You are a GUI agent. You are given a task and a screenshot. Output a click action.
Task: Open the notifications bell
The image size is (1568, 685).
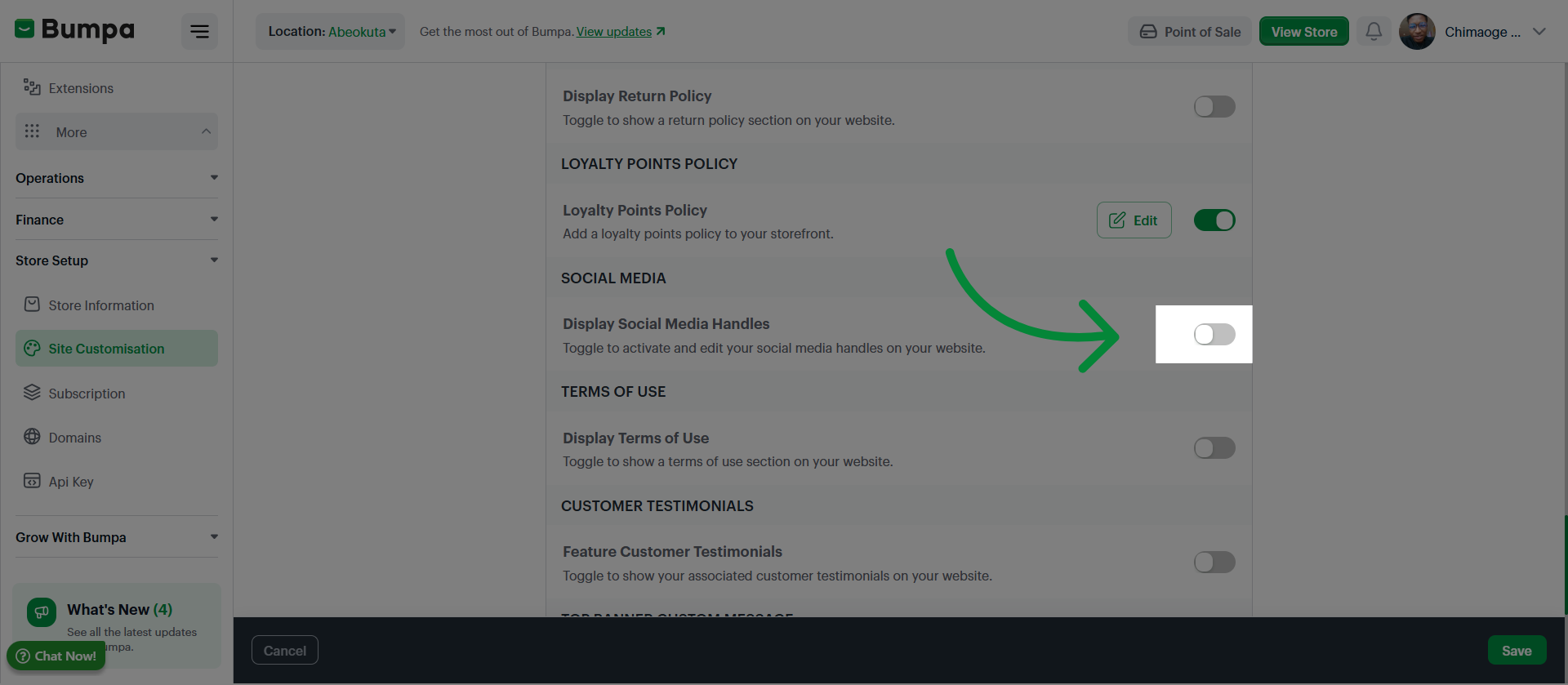click(1374, 32)
